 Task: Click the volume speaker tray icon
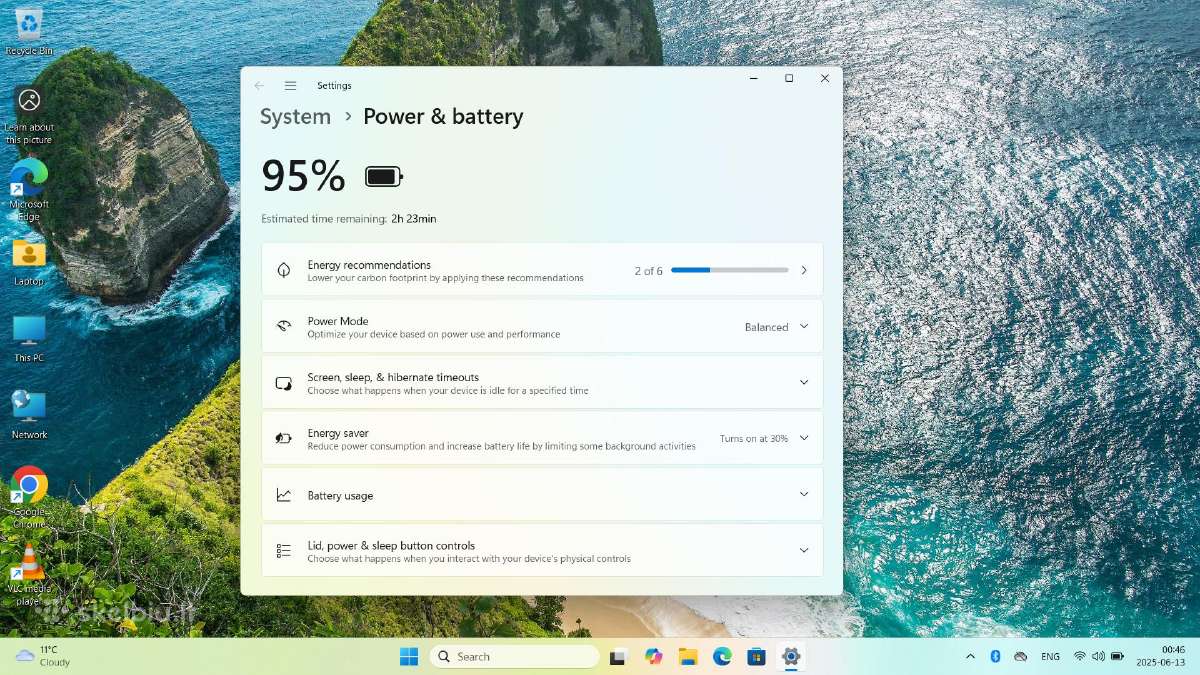(x=1099, y=656)
